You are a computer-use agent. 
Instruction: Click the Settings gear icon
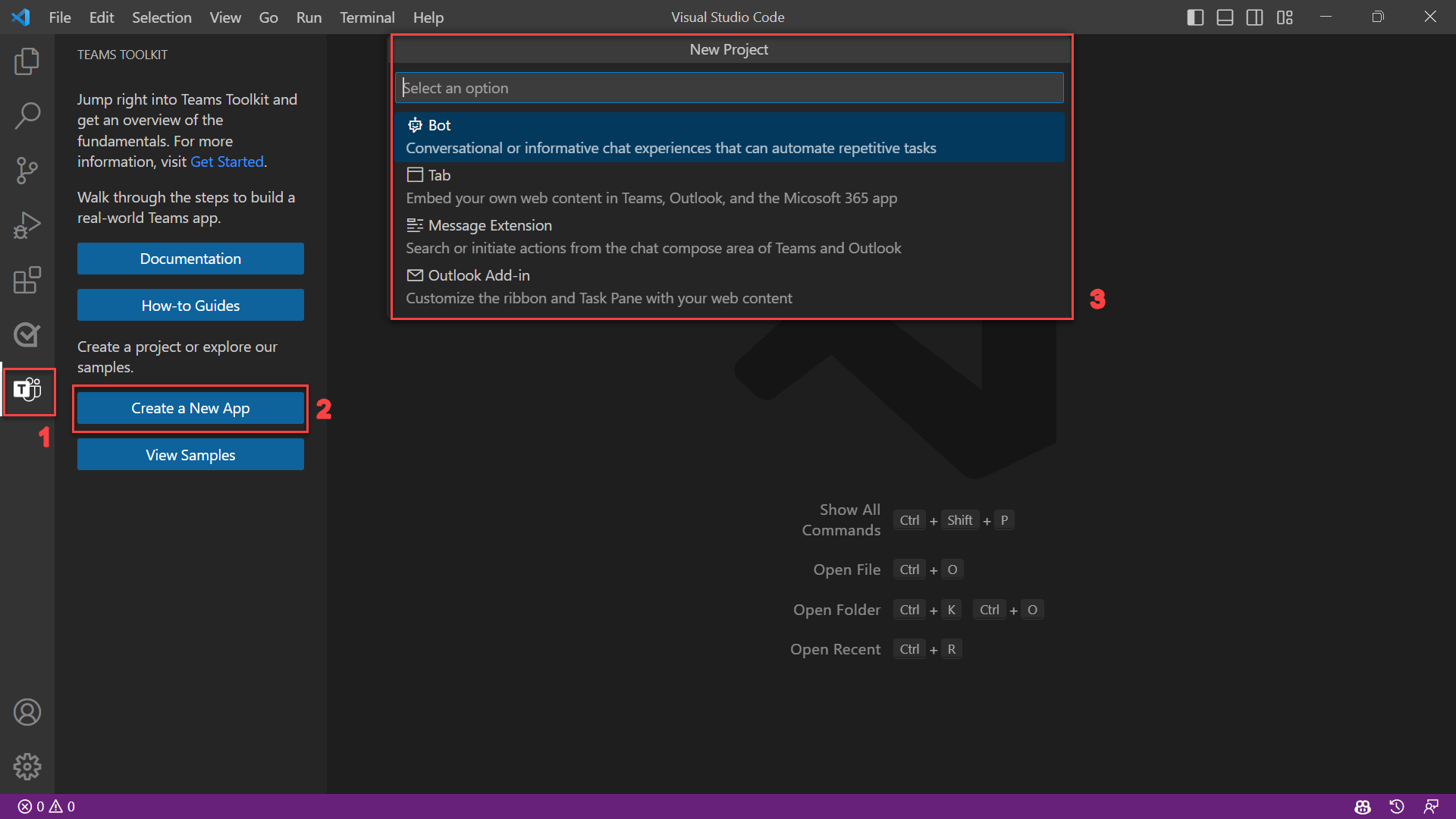(x=27, y=766)
